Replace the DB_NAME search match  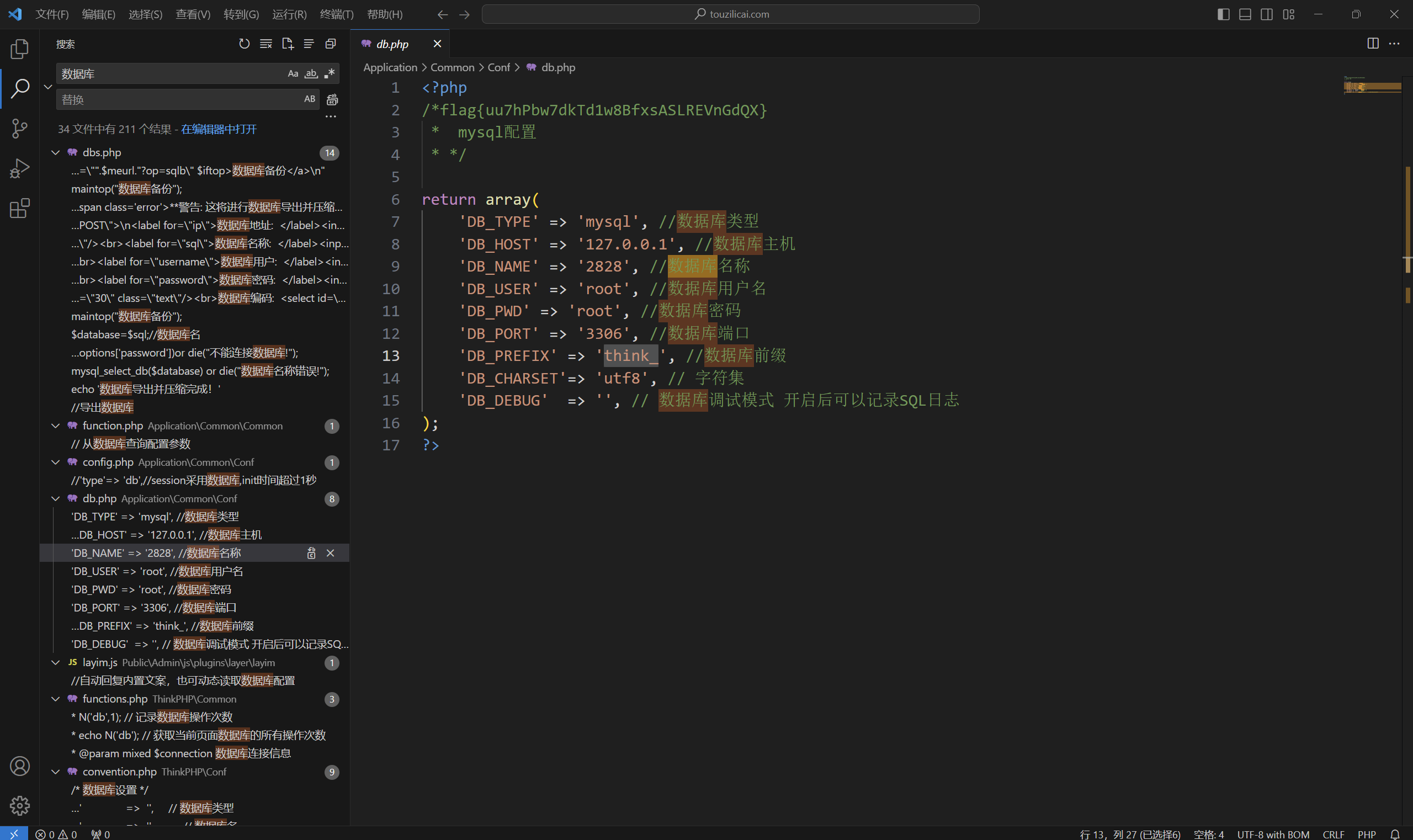pyautogui.click(x=311, y=553)
